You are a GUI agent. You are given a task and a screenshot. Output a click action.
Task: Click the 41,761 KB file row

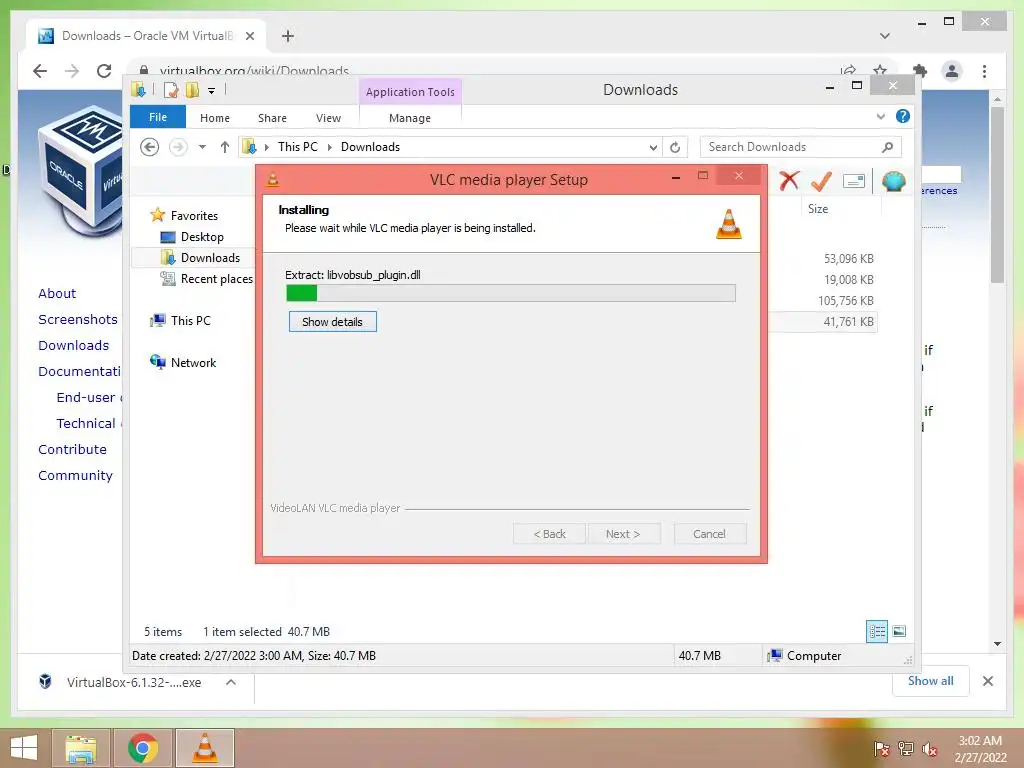[823, 322]
